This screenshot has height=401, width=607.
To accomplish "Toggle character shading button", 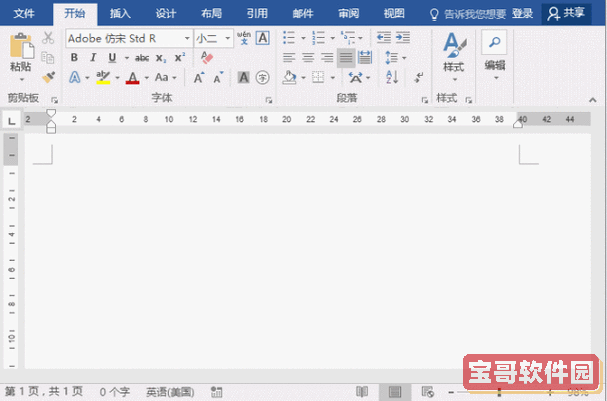I will pos(243,77).
